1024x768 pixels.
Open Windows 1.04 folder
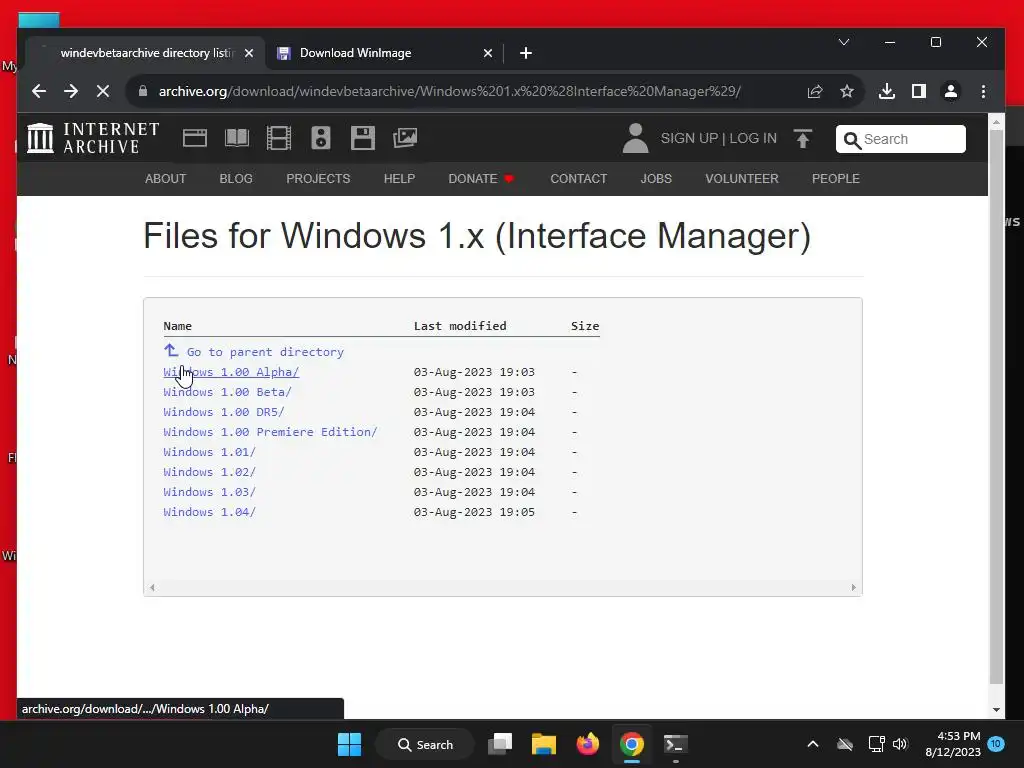[210, 512]
